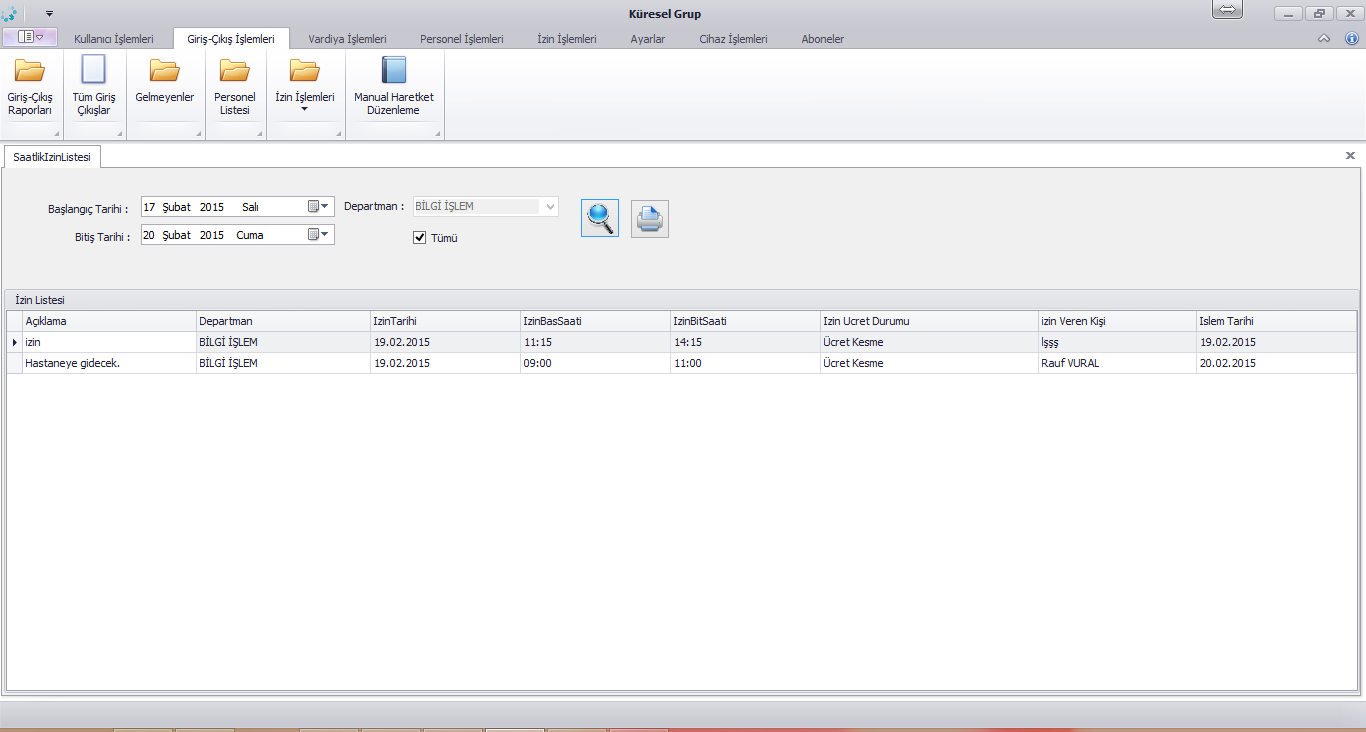
Task: Open the Personel İşlemleri tab
Action: click(462, 39)
